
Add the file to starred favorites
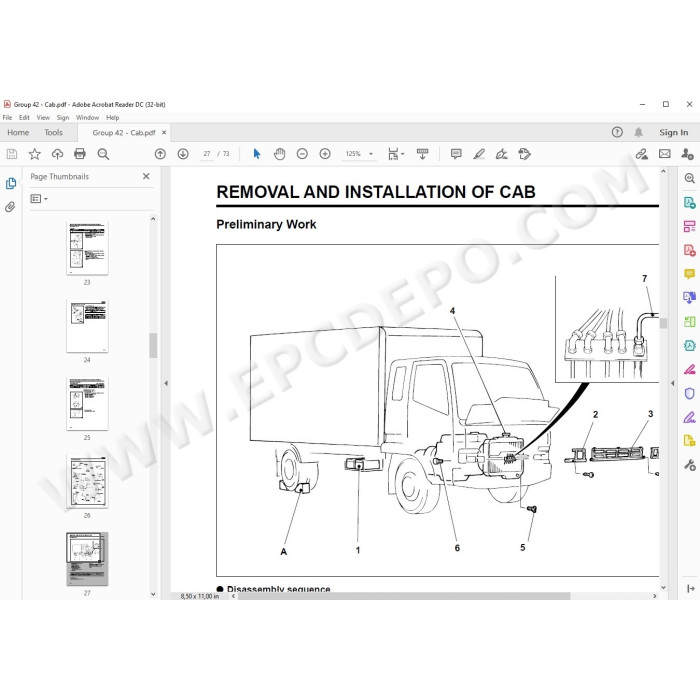[x=34, y=154]
